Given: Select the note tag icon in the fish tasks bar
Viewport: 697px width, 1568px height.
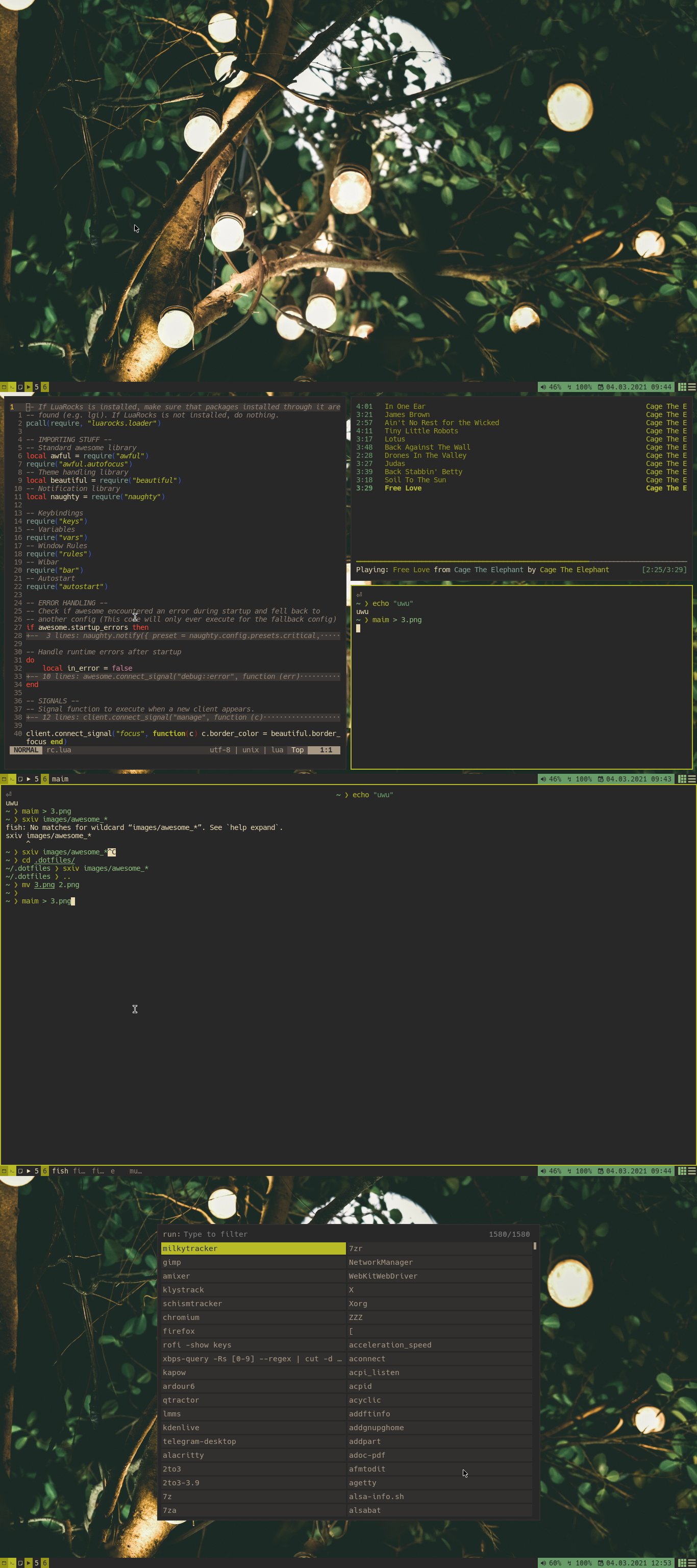Looking at the screenshot, I should (x=20, y=1171).
